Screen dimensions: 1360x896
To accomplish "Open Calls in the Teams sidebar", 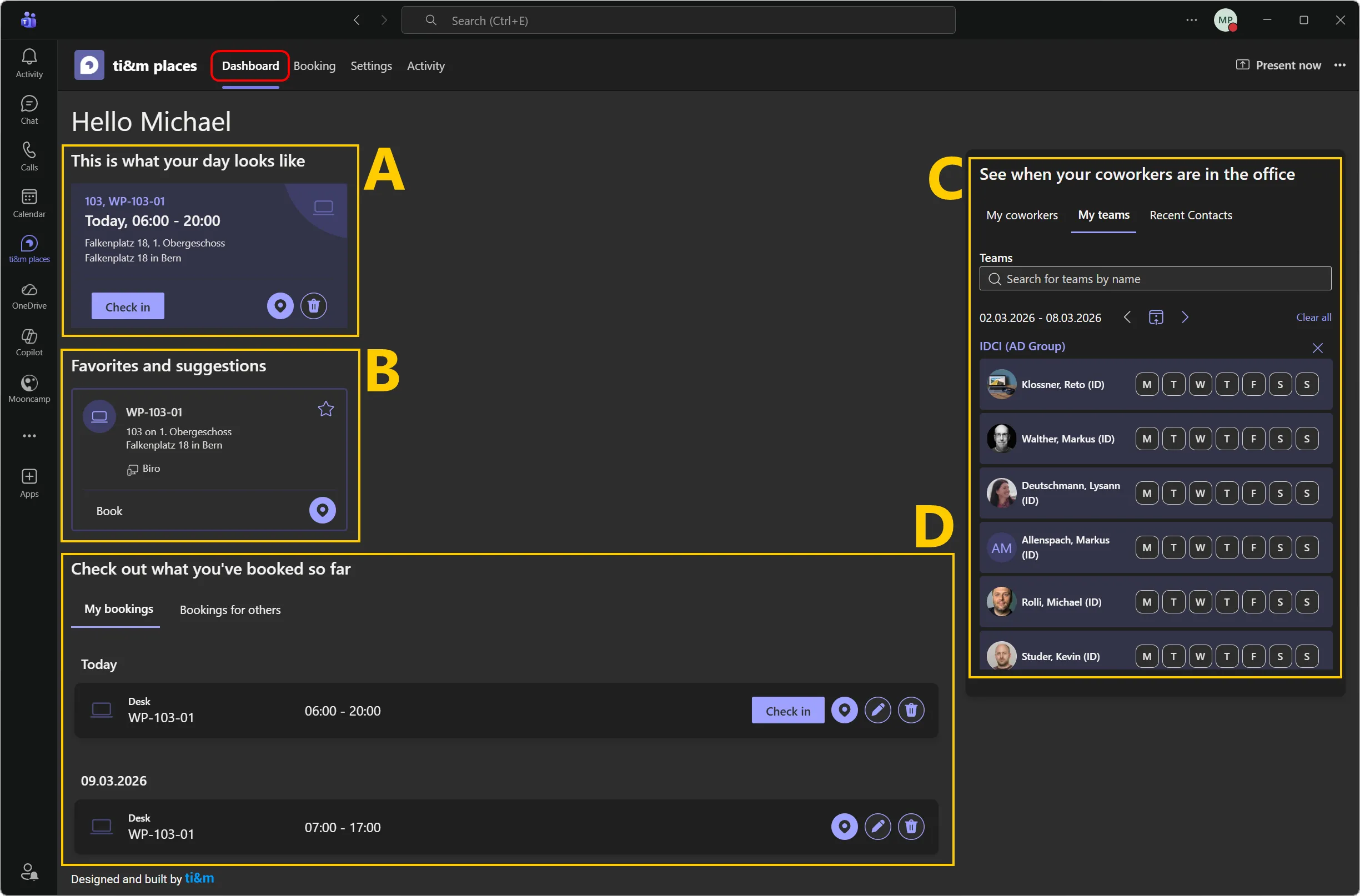I will 29,157.
